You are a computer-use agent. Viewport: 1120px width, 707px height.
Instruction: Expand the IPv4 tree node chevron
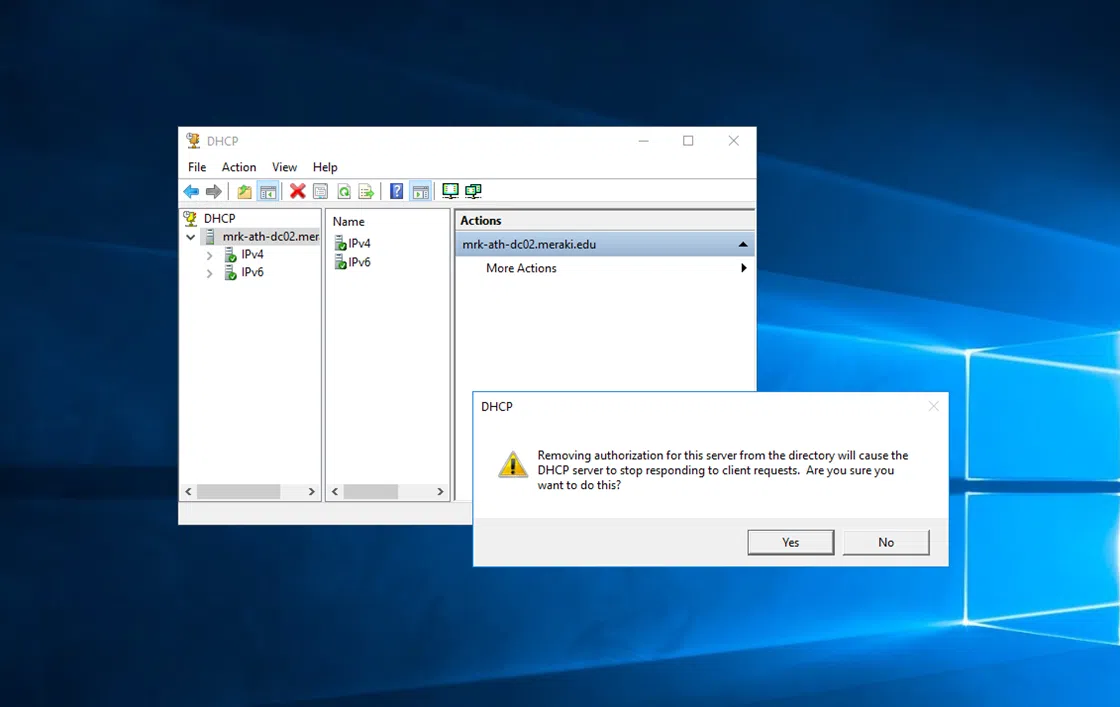[x=208, y=254]
